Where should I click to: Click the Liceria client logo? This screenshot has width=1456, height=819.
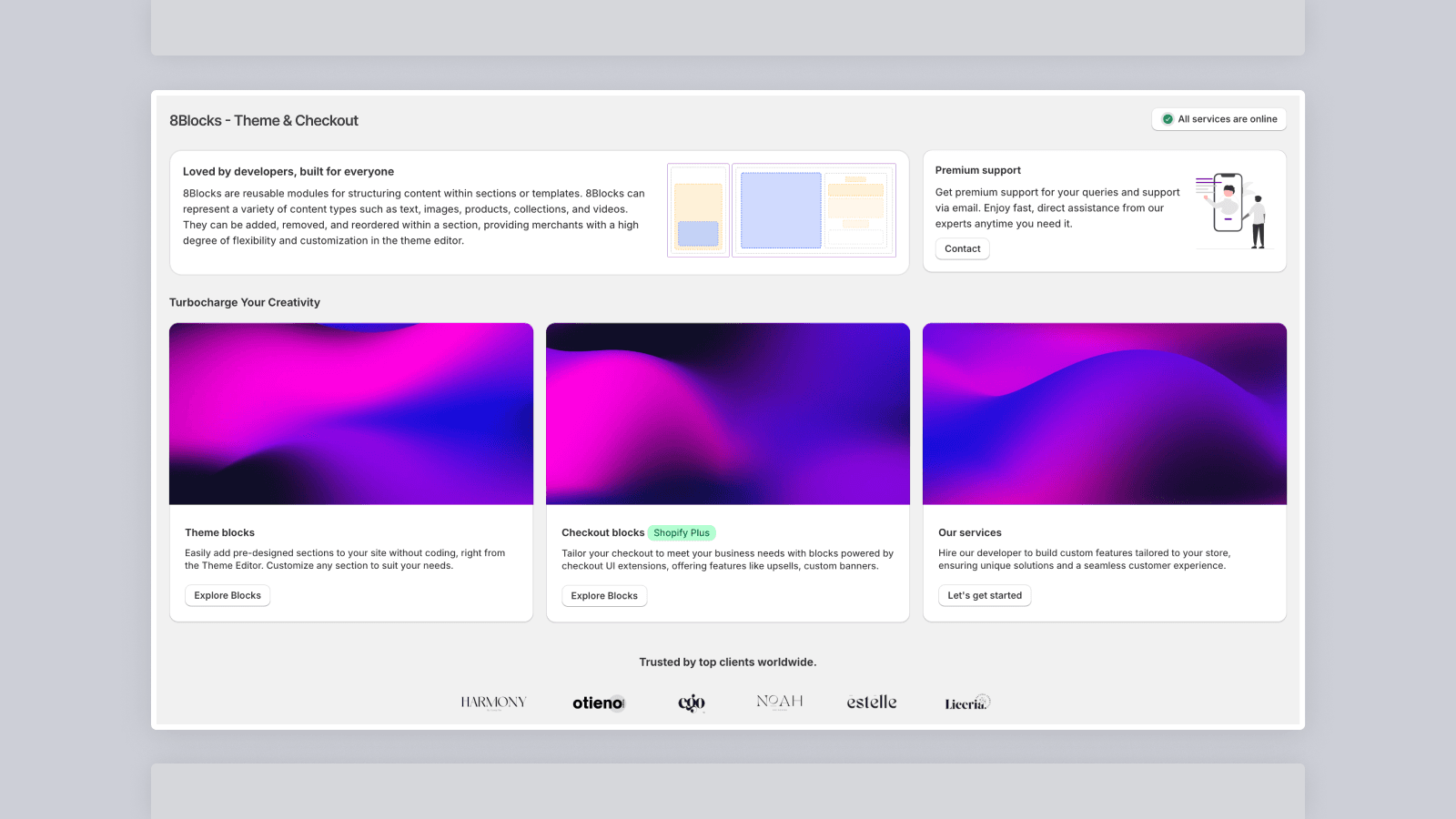click(966, 703)
